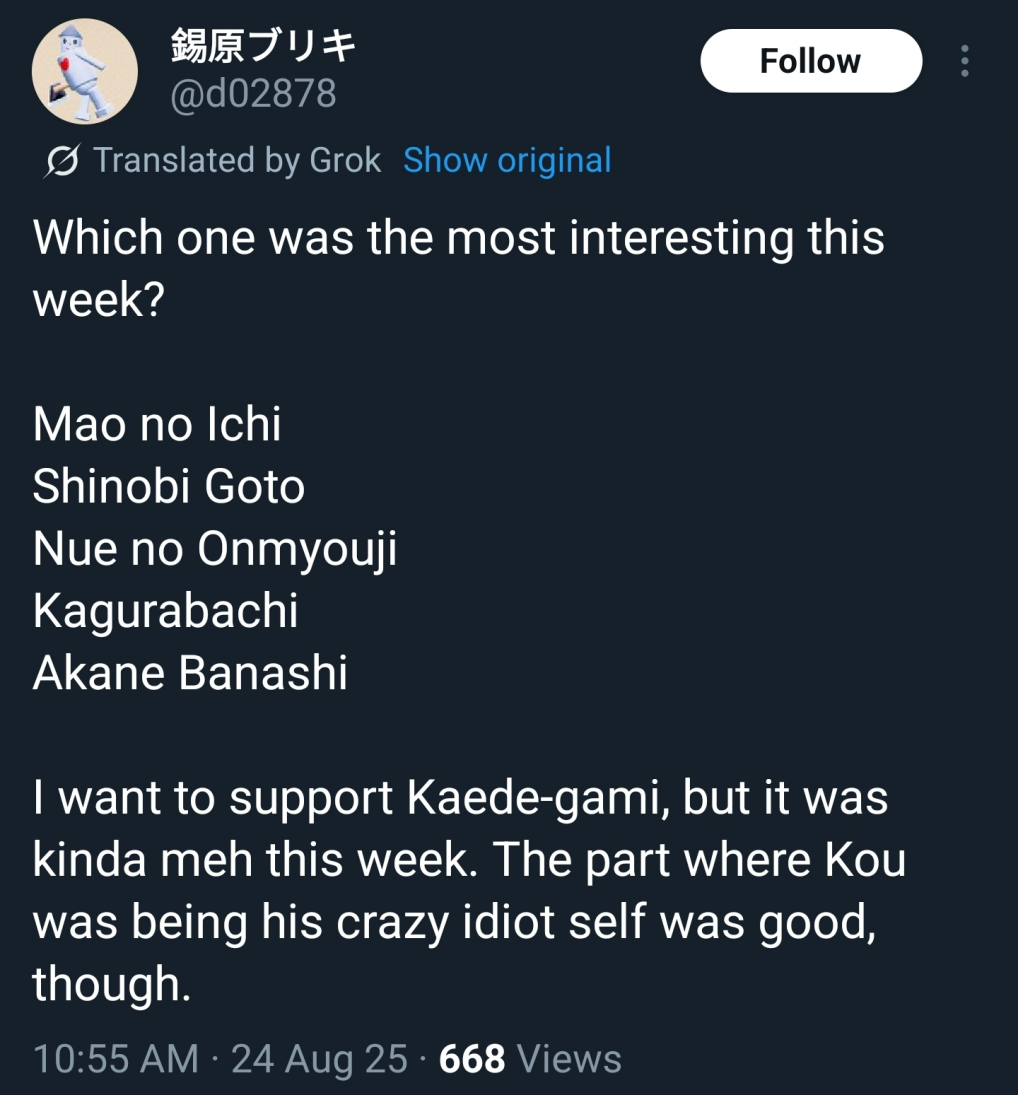This screenshot has width=1018, height=1095.
Task: Click the paragraph about supporting Kaede-gami
Action: (469, 890)
